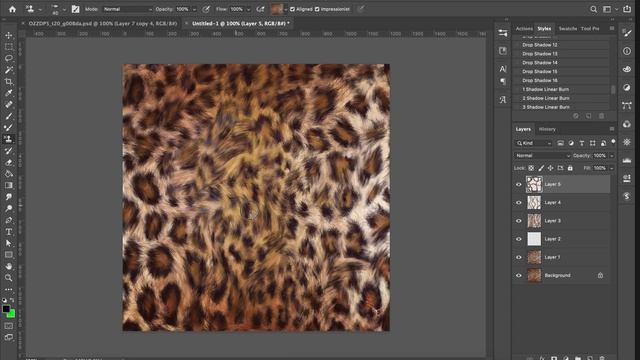
Task: Select the Zoom tool
Action: [x=9, y=278]
